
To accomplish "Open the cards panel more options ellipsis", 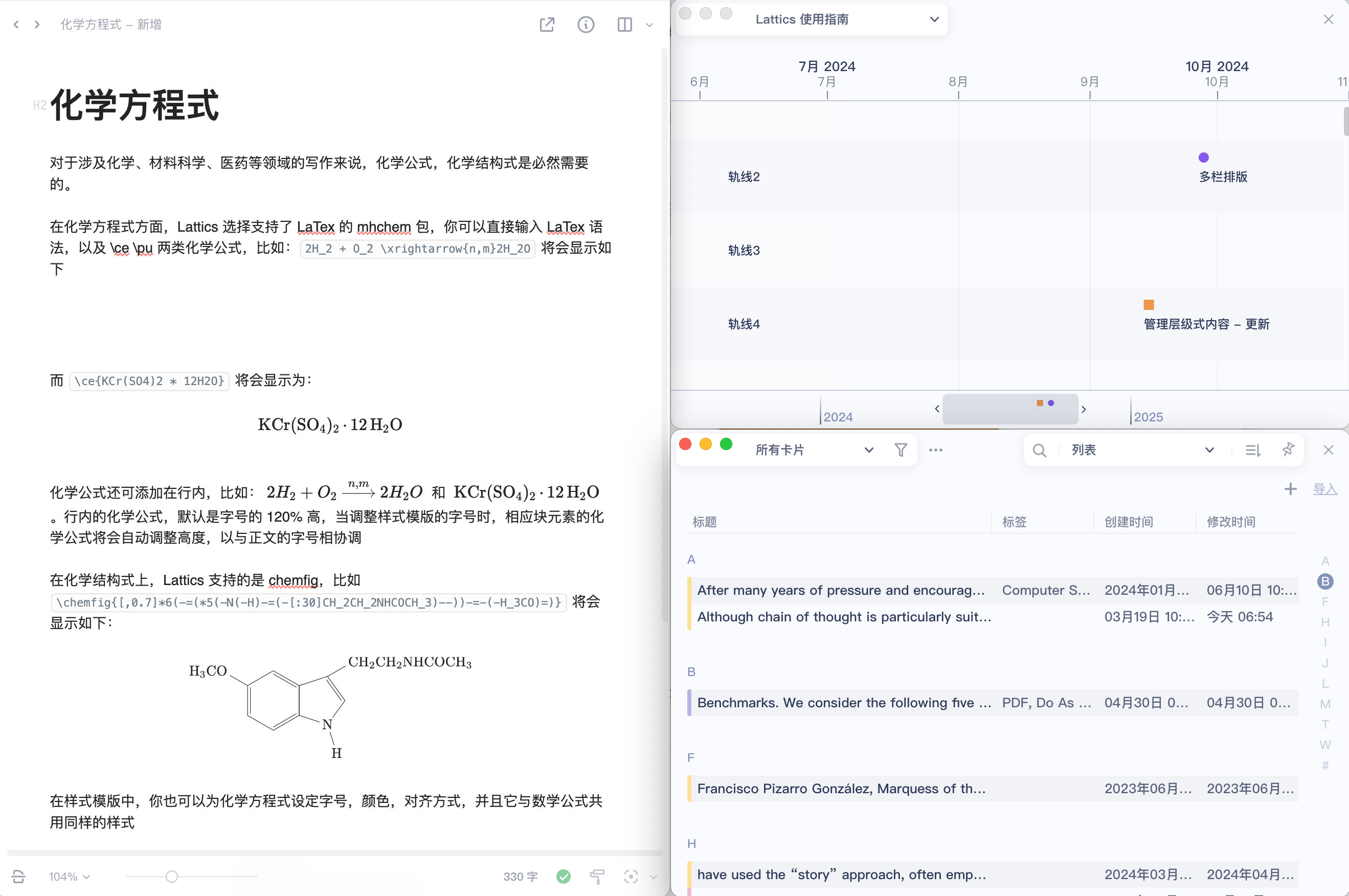I will tap(936, 450).
